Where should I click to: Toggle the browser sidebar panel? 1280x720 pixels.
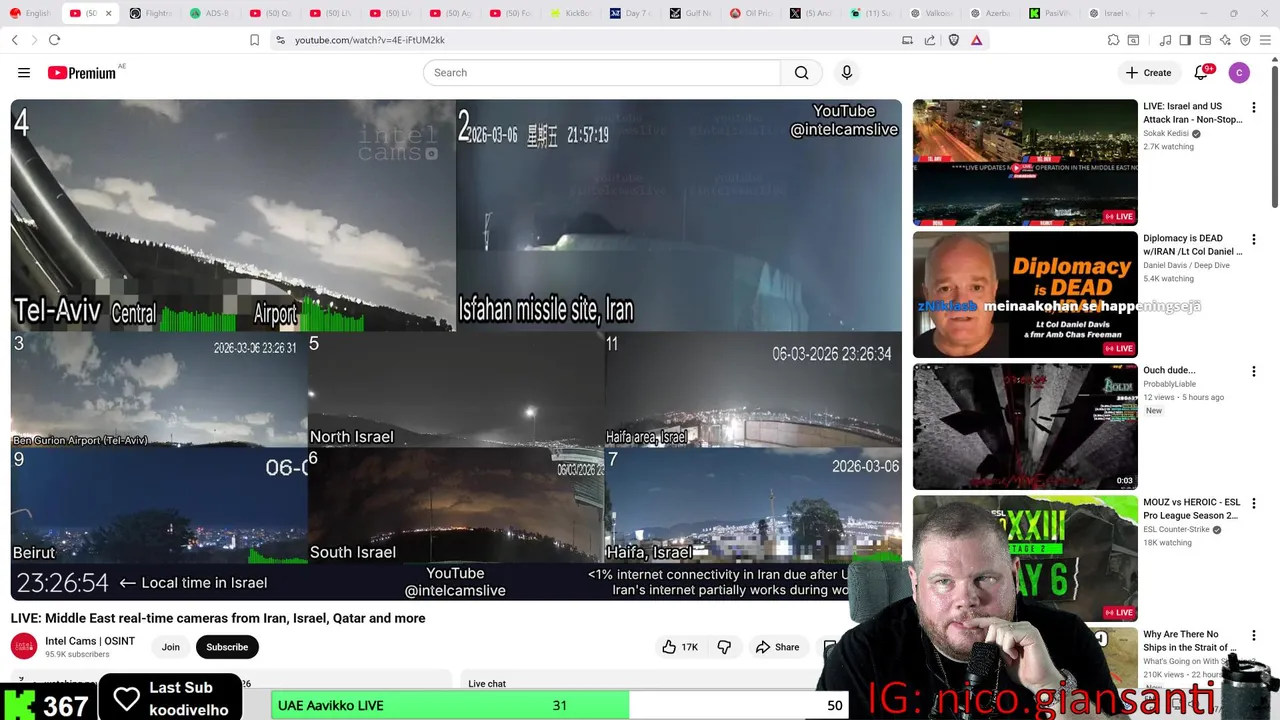pyautogui.click(x=1185, y=40)
